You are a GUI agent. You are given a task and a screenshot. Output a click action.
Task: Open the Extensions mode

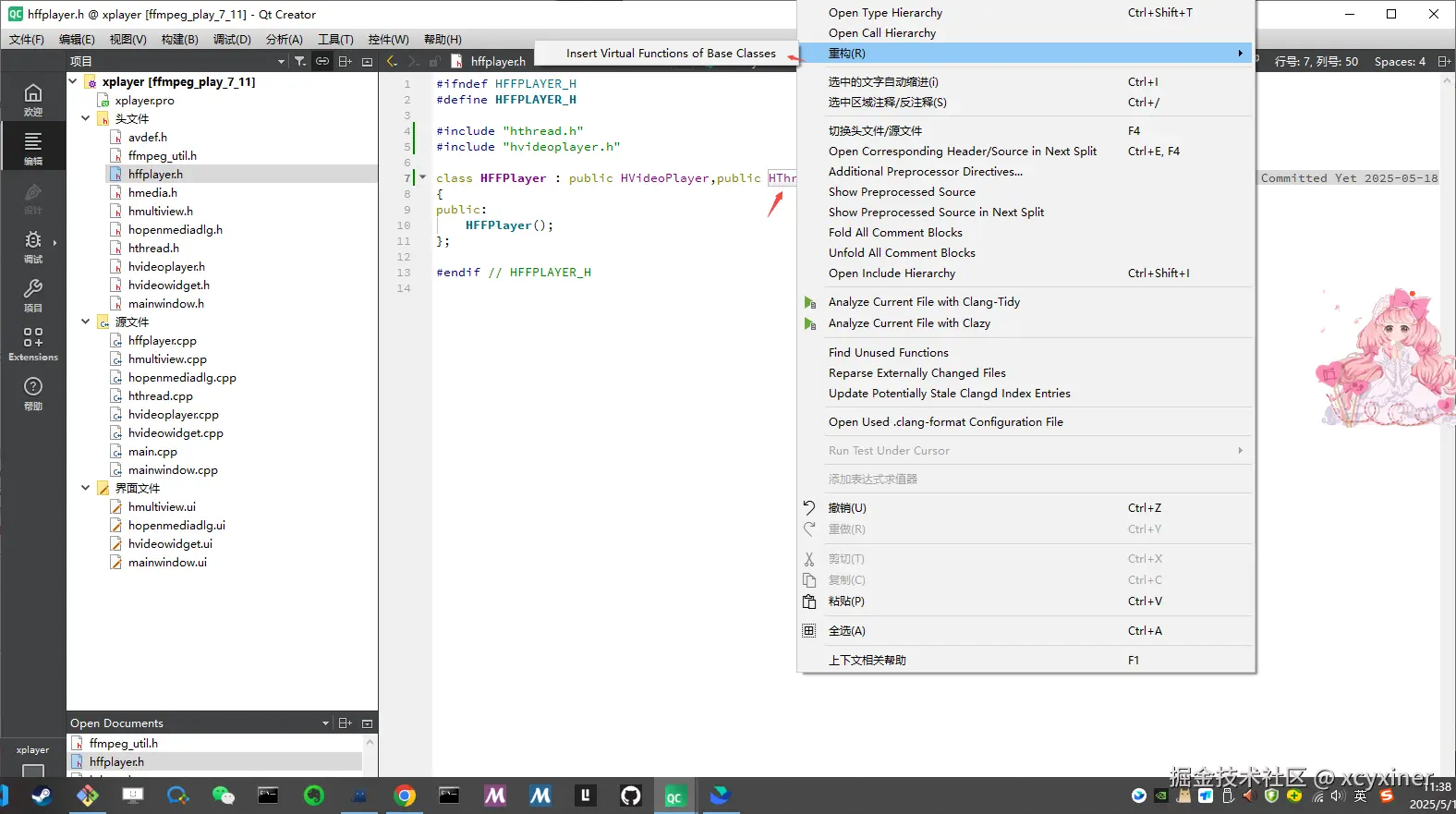coord(33,344)
